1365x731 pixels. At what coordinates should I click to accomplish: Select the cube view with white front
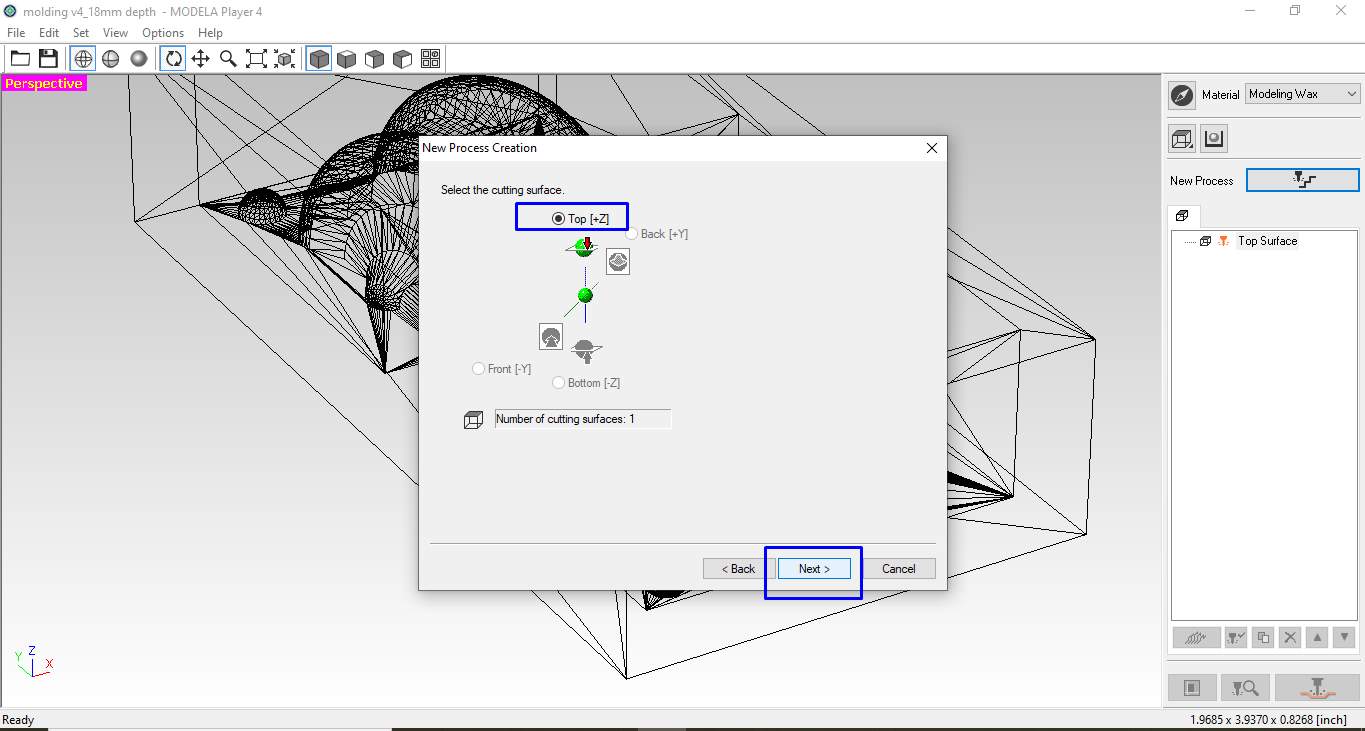[x=375, y=59]
